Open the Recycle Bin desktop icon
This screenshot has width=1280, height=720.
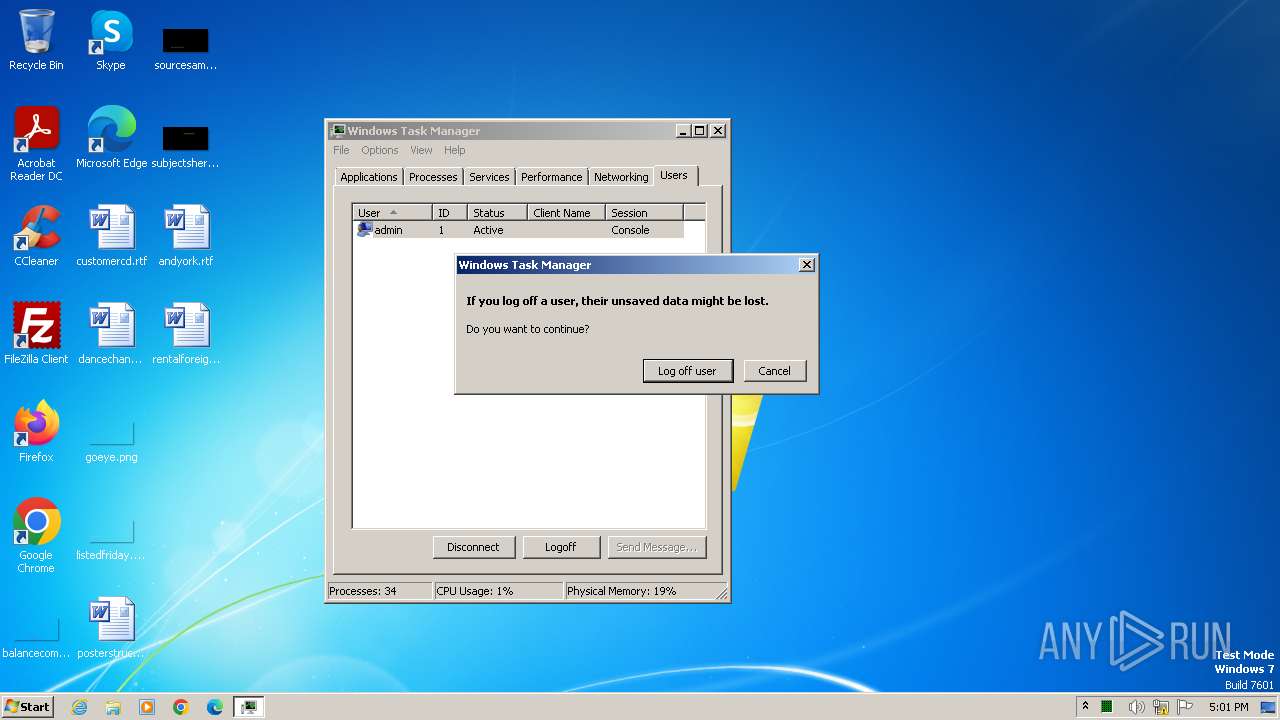click(36, 40)
